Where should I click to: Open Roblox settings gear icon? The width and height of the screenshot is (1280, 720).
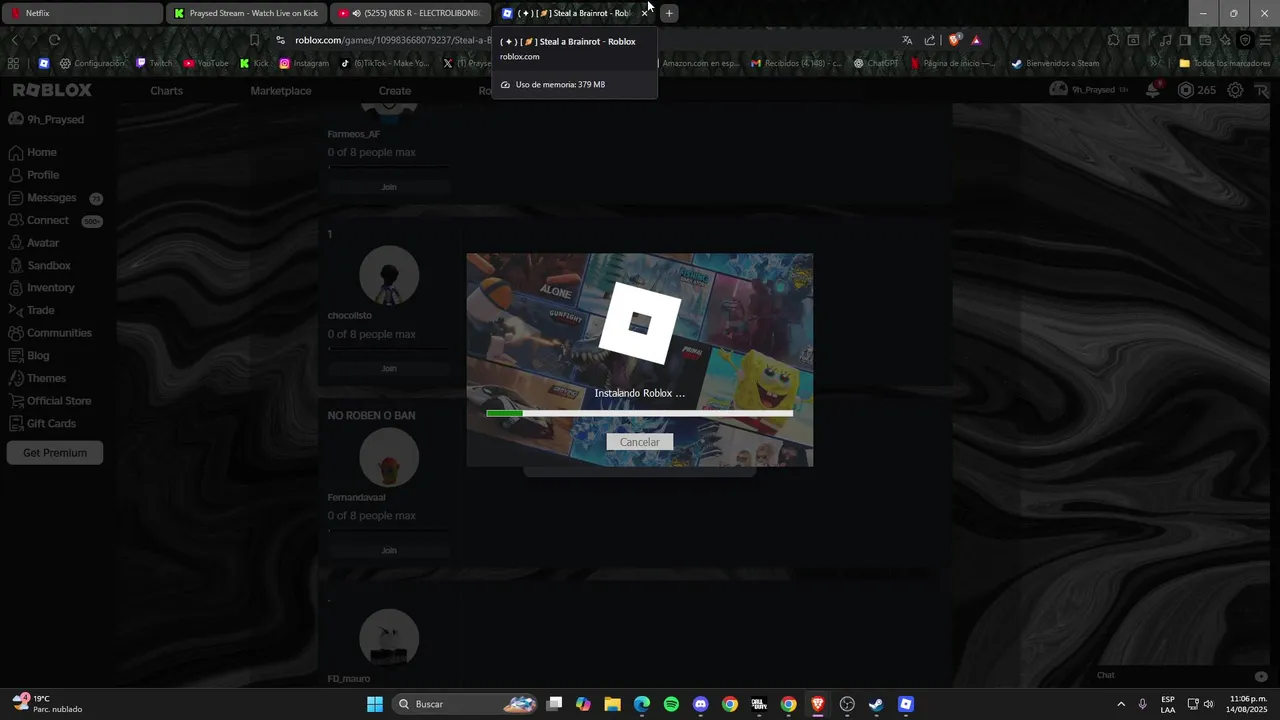click(1236, 90)
